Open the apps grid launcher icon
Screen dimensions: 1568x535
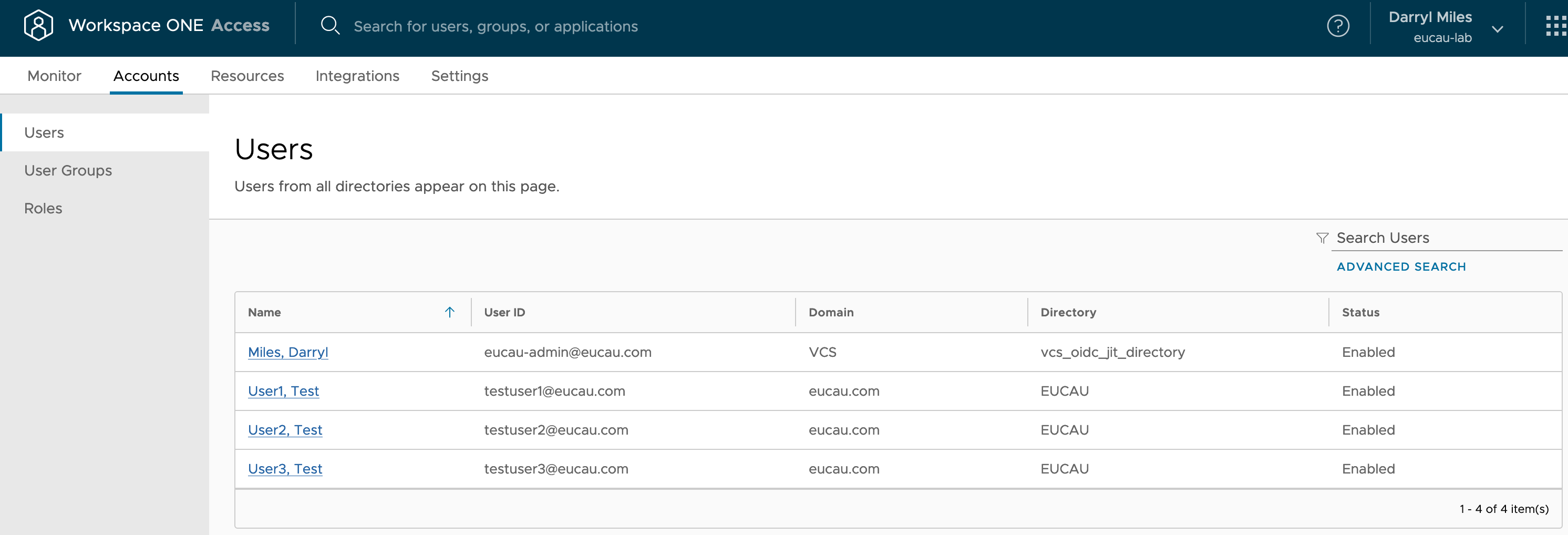(x=1556, y=26)
